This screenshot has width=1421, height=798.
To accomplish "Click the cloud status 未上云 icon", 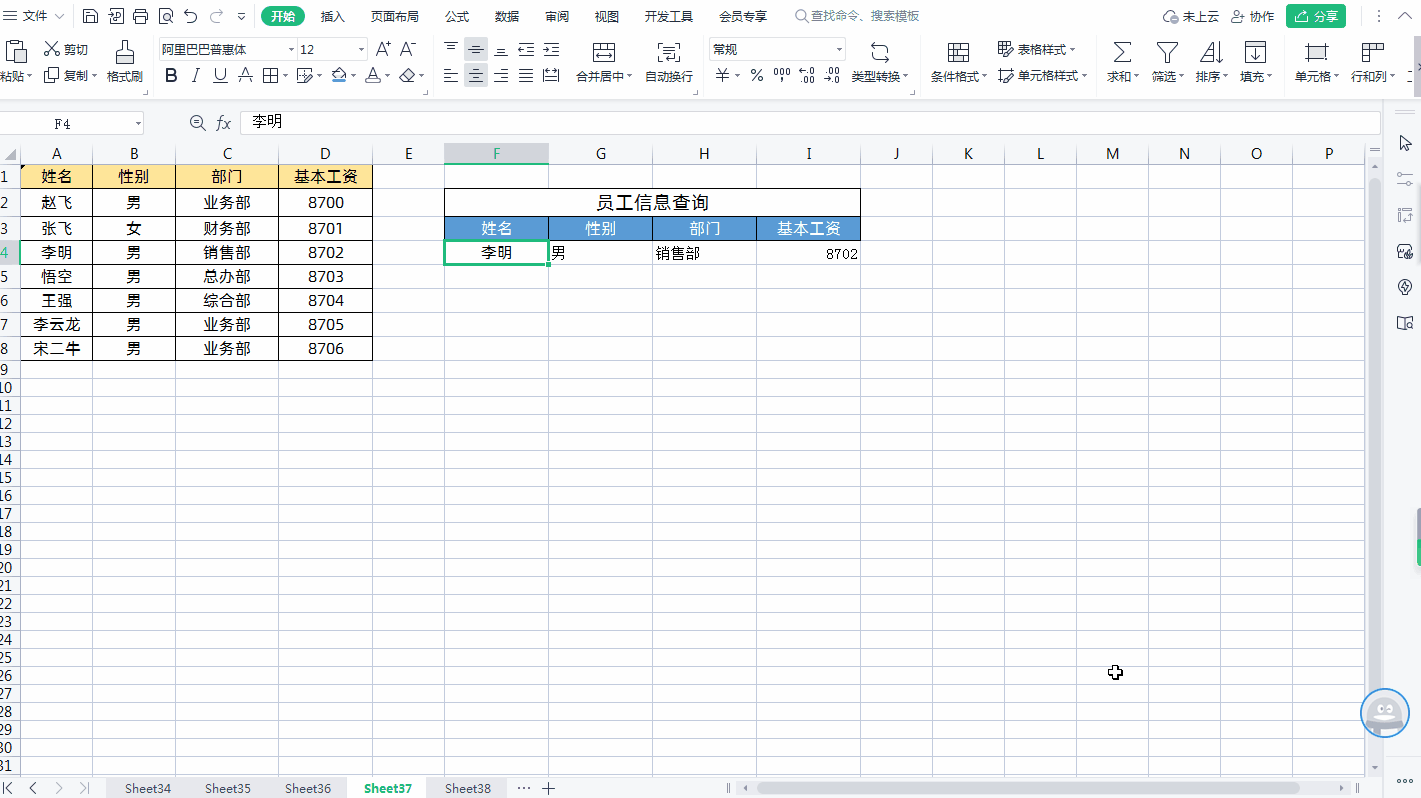I will [1191, 16].
